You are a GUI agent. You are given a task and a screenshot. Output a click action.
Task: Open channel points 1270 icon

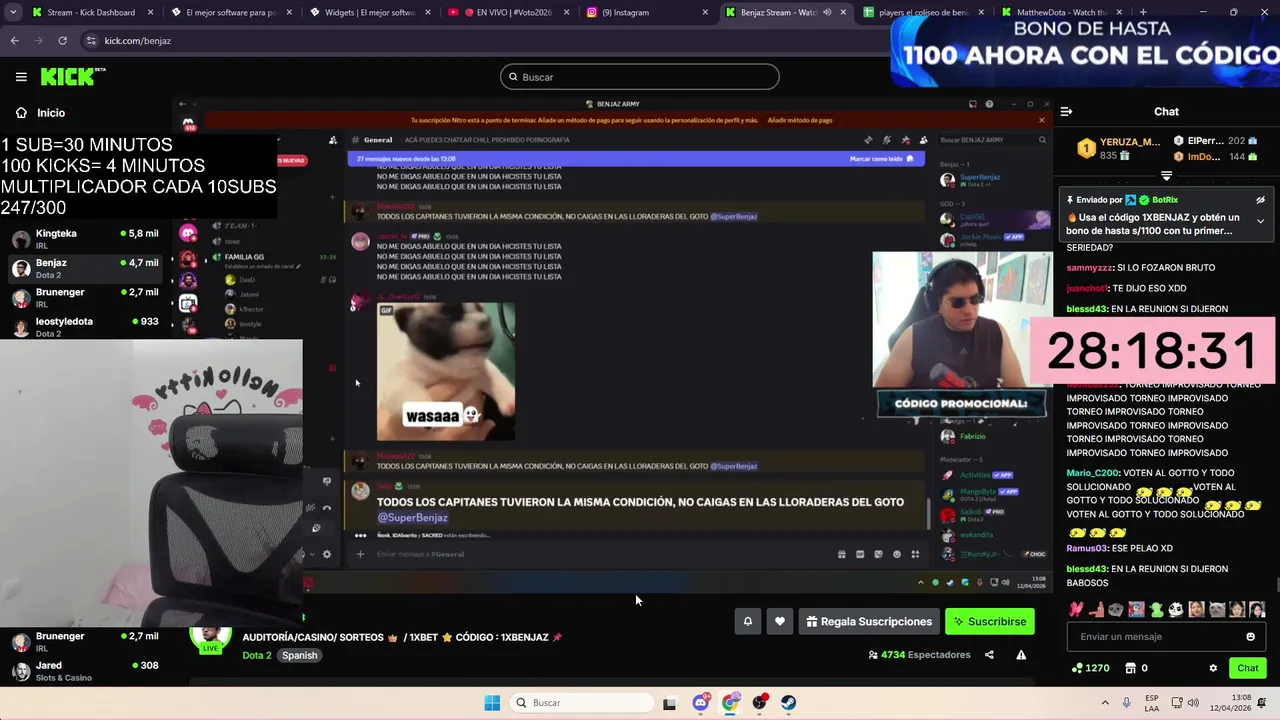point(1089,668)
